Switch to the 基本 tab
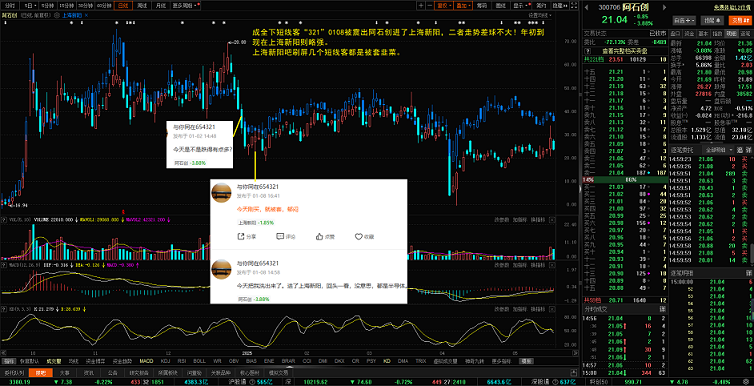 pos(703,34)
